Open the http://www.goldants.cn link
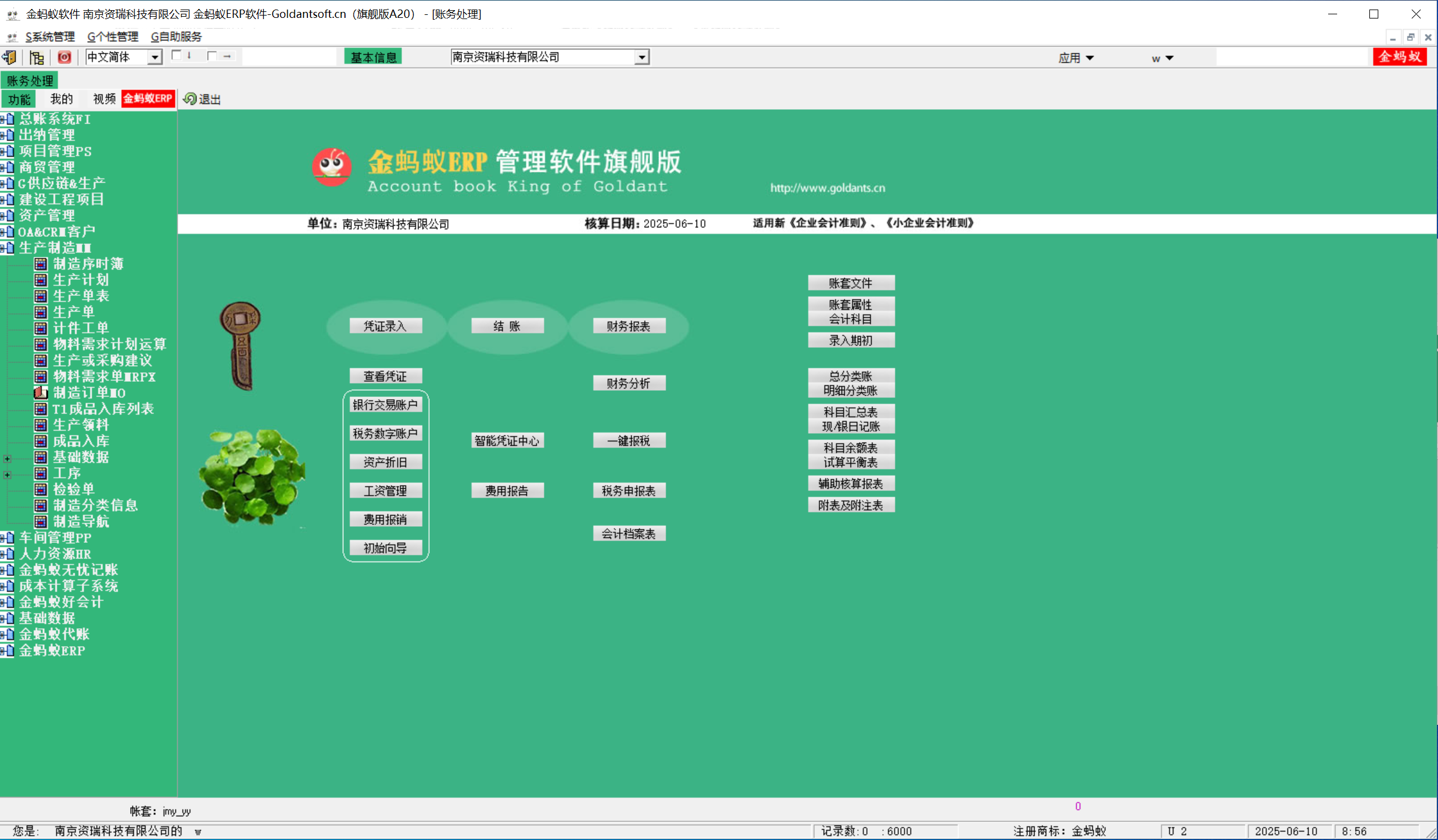Viewport: 1438px width, 840px height. coord(827,188)
